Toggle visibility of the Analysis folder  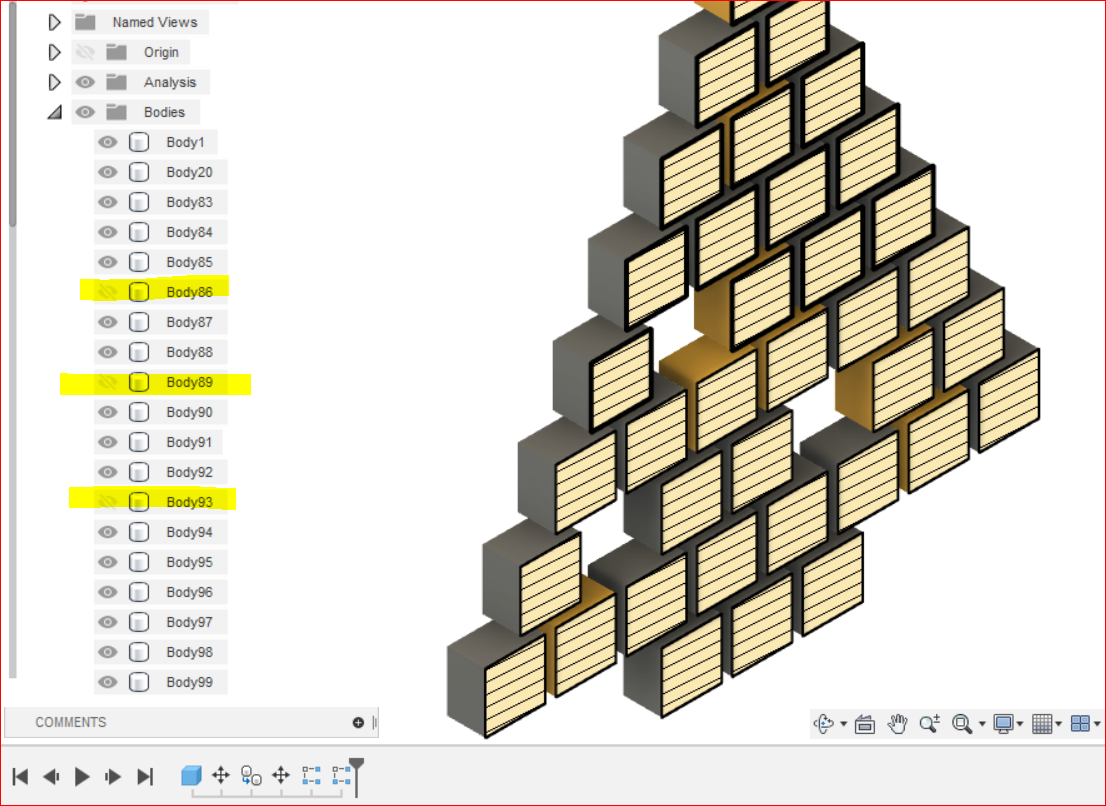(85, 82)
